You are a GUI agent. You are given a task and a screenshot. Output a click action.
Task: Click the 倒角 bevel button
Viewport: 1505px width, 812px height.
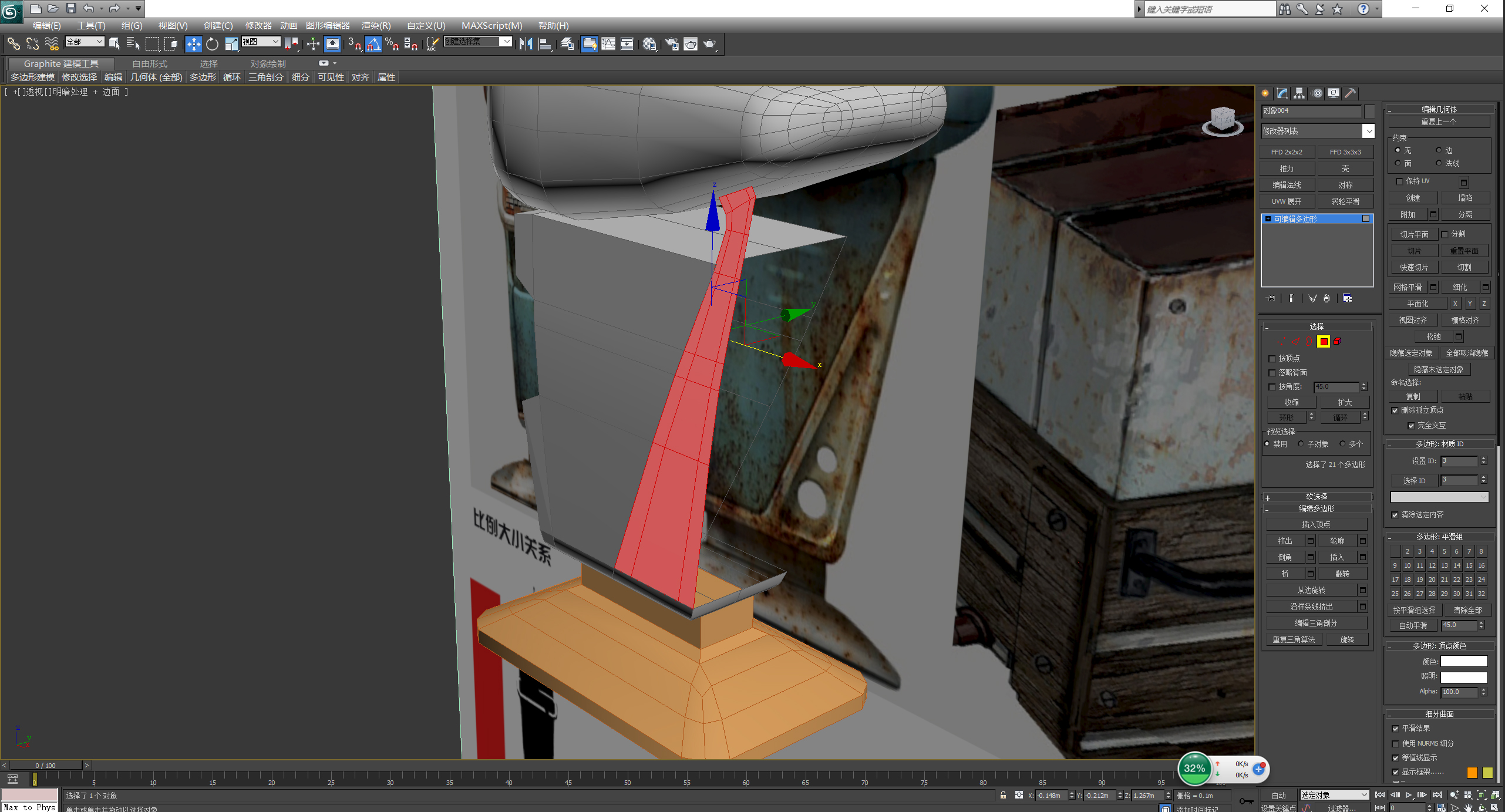pos(1285,557)
